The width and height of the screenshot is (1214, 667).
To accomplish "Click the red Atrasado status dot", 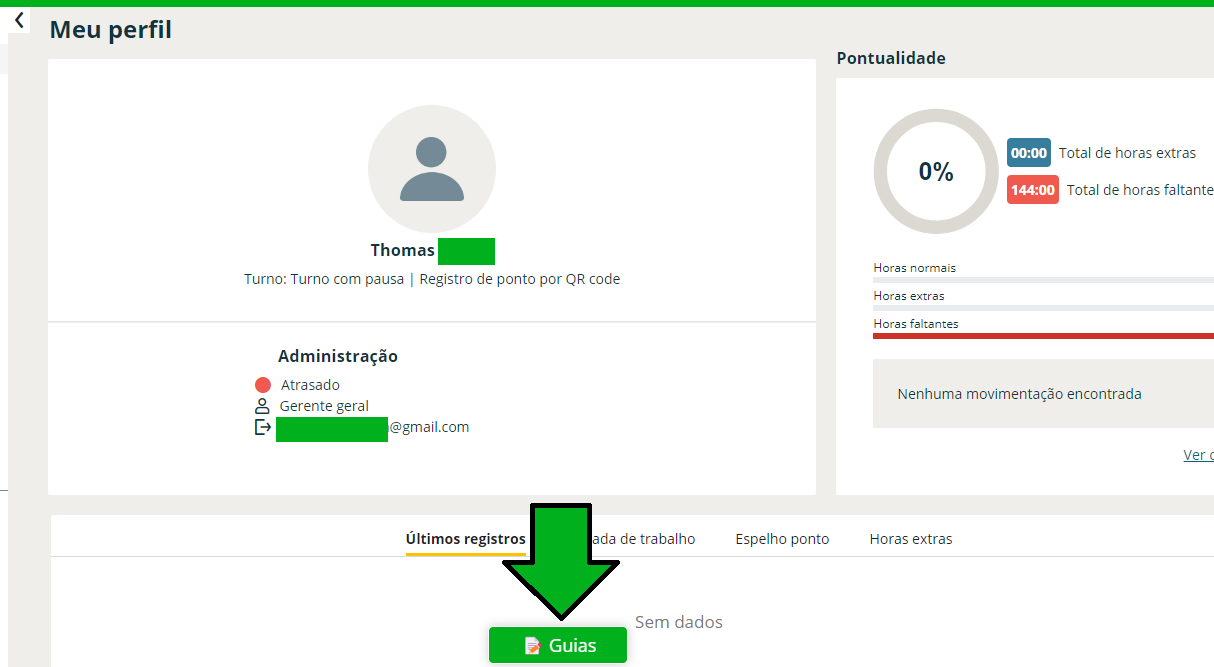I will (263, 385).
